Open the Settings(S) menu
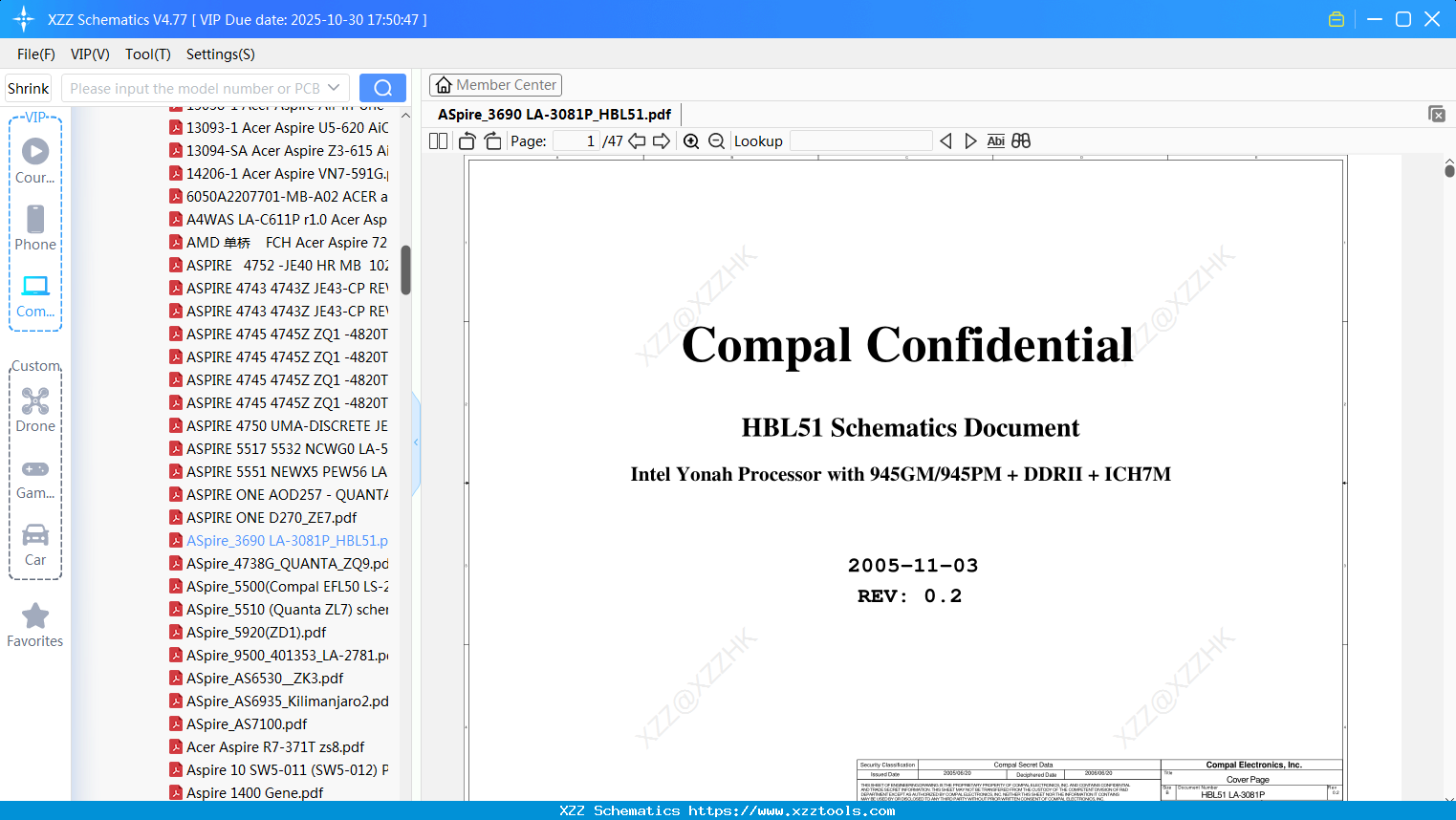Viewport: 1456px width, 820px height. pos(221,54)
